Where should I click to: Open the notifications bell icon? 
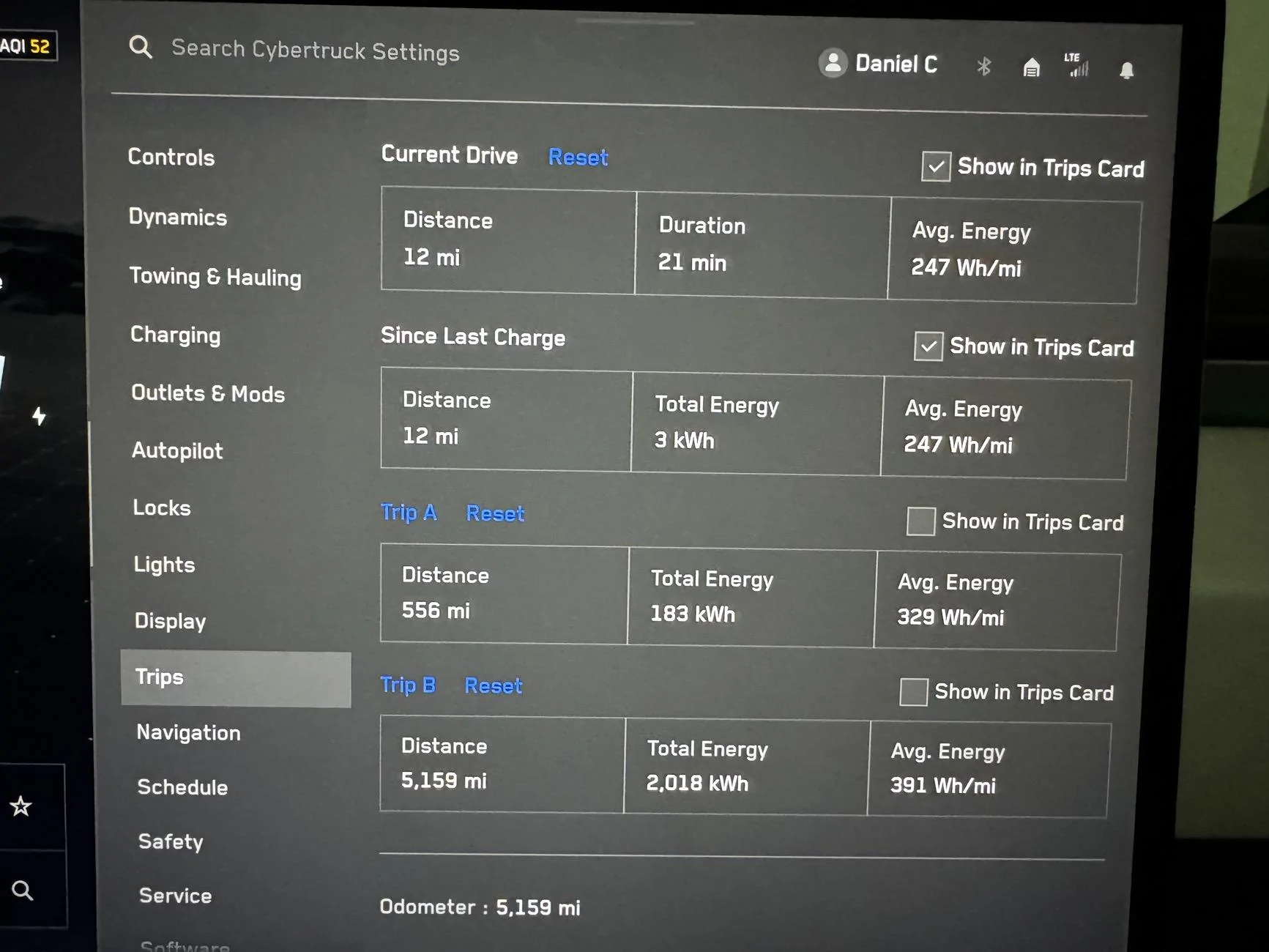pos(1126,70)
